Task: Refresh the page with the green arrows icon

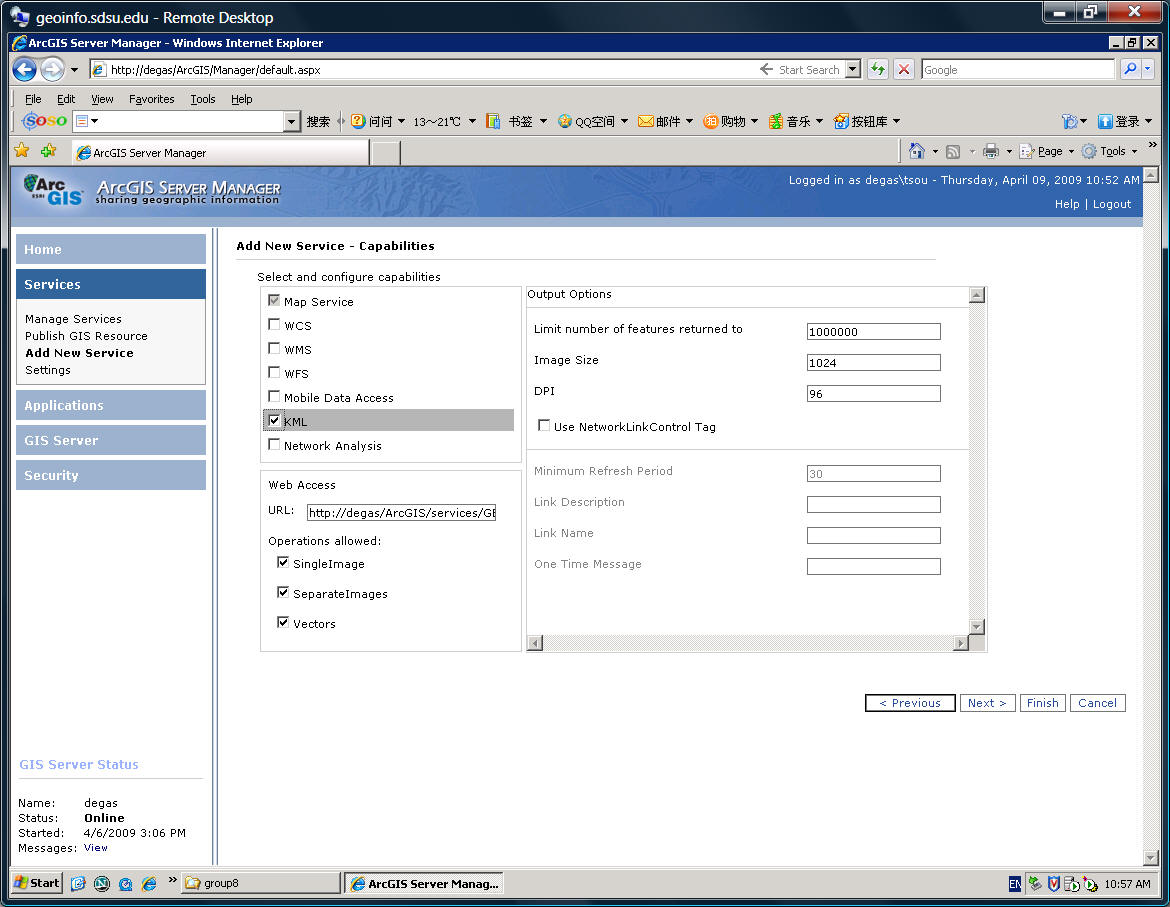Action: pos(878,69)
